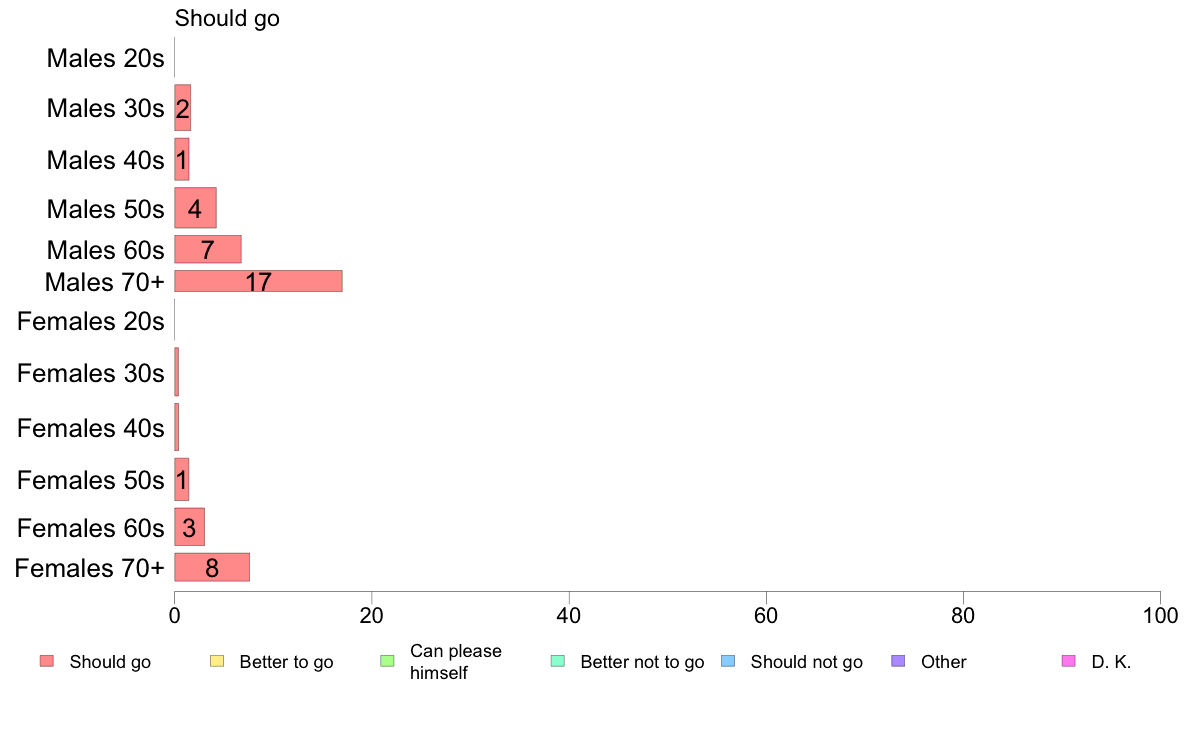The height and width of the screenshot is (736, 1188).
Task: Select the Males 70+ bar labeled 17
Action: (258, 281)
